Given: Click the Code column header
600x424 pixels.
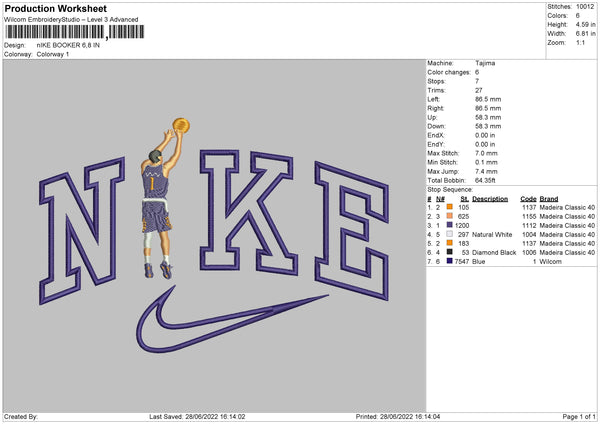Looking at the screenshot, I should [x=528, y=199].
